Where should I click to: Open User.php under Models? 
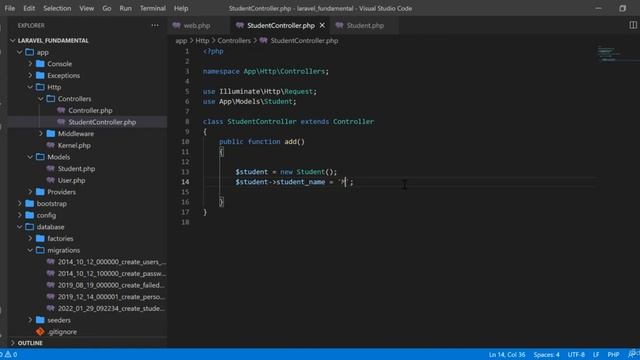pos(71,180)
